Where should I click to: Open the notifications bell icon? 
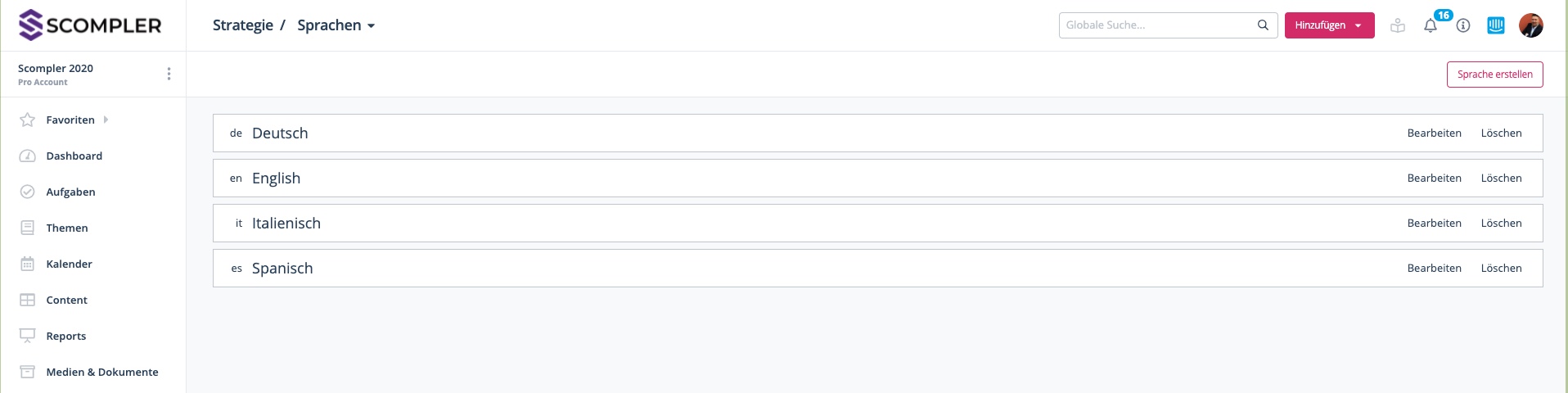point(1431,25)
